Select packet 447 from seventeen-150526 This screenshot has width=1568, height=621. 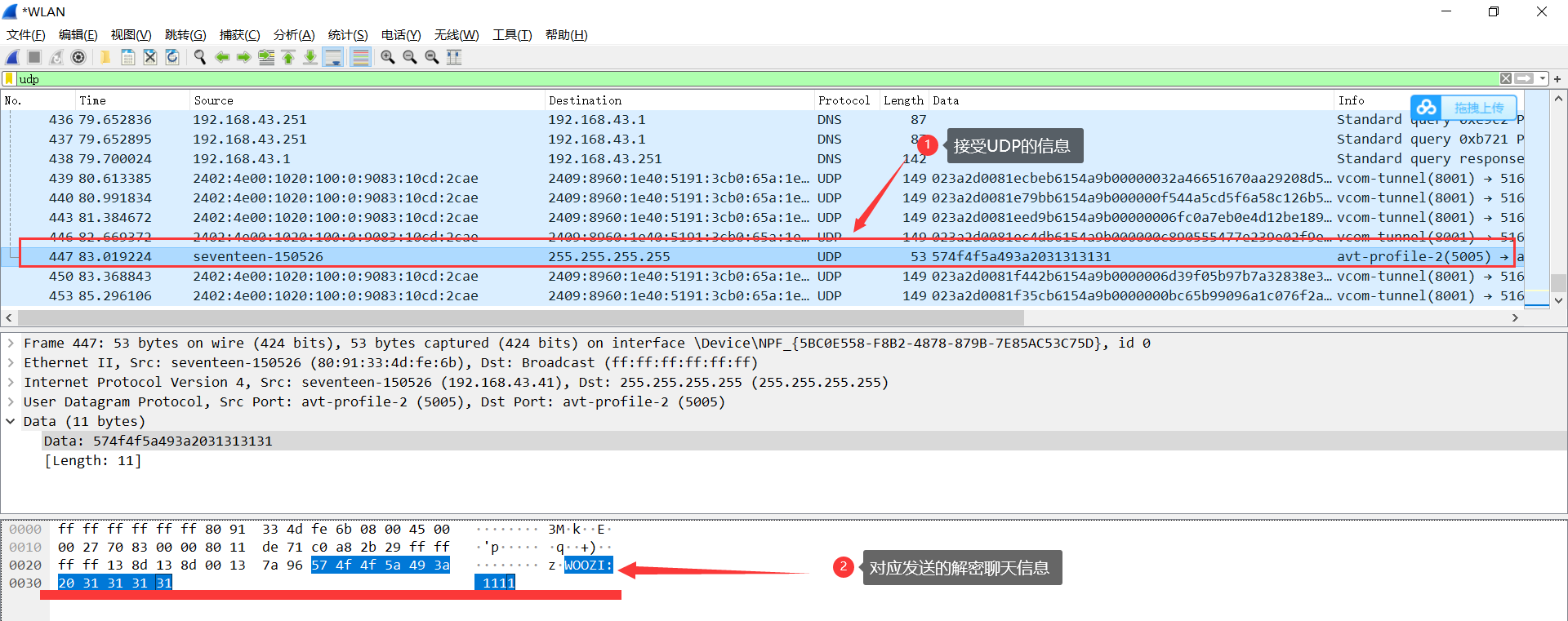click(762, 257)
